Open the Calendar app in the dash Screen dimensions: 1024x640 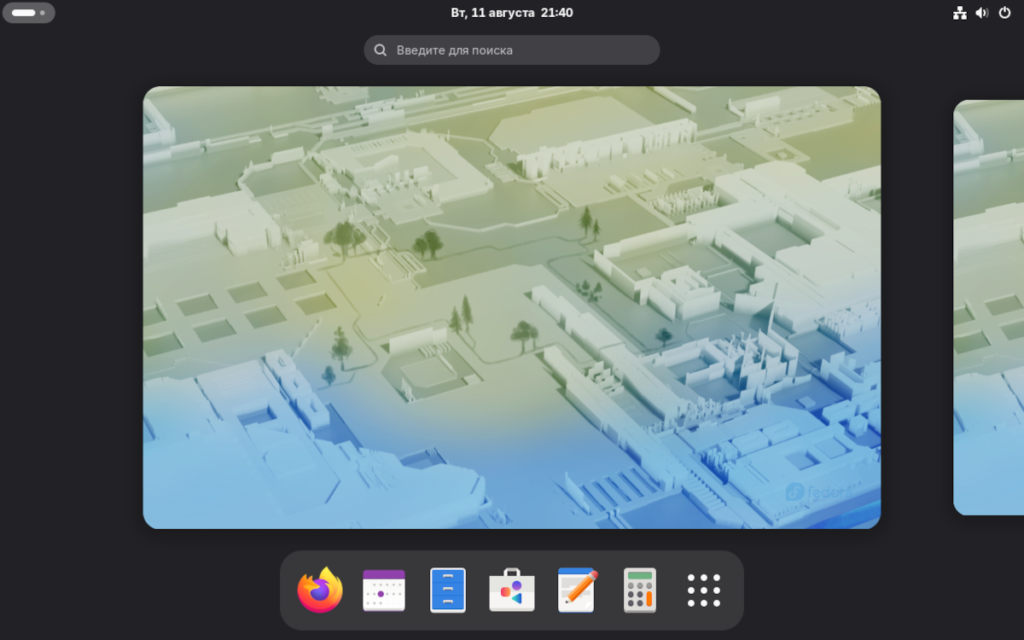point(384,590)
